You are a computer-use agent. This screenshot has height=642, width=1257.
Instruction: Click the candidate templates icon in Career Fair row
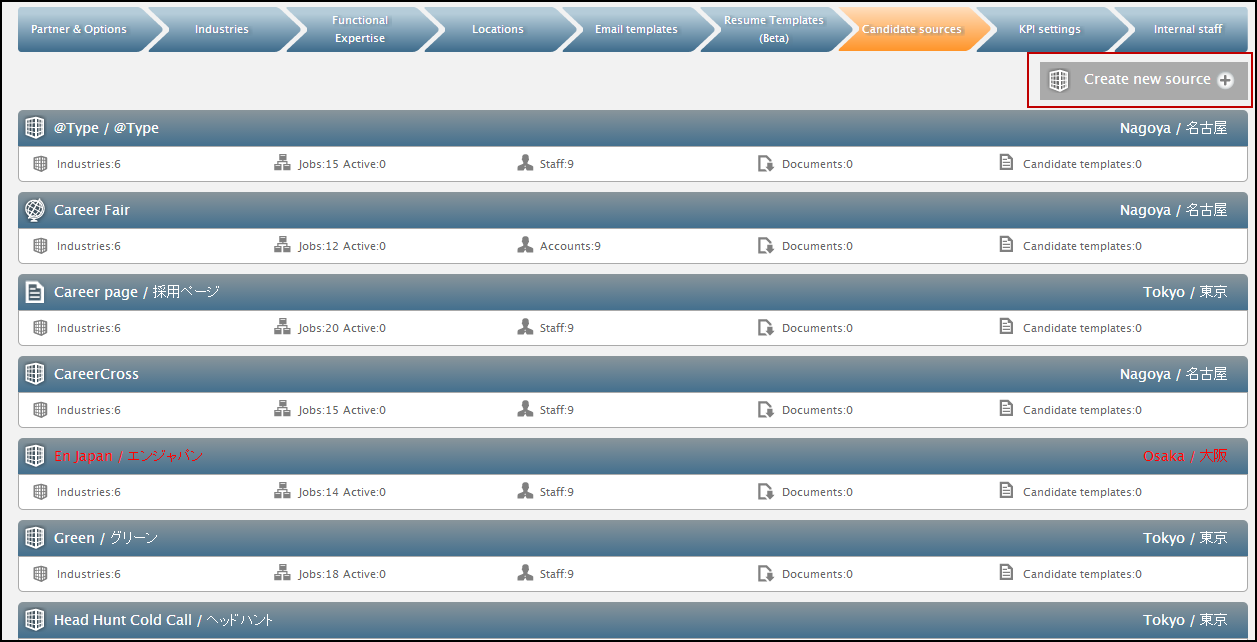(1007, 244)
